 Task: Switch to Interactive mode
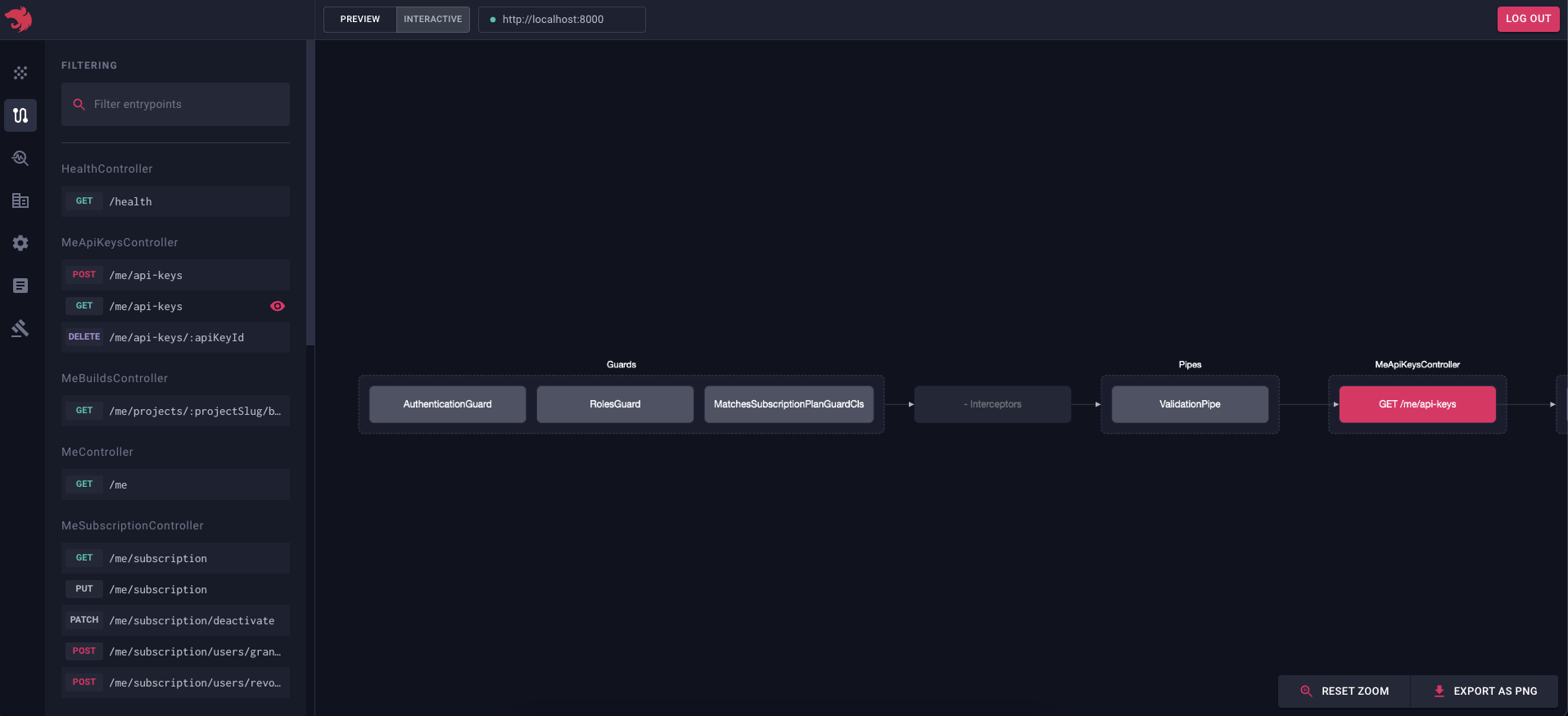(432, 19)
